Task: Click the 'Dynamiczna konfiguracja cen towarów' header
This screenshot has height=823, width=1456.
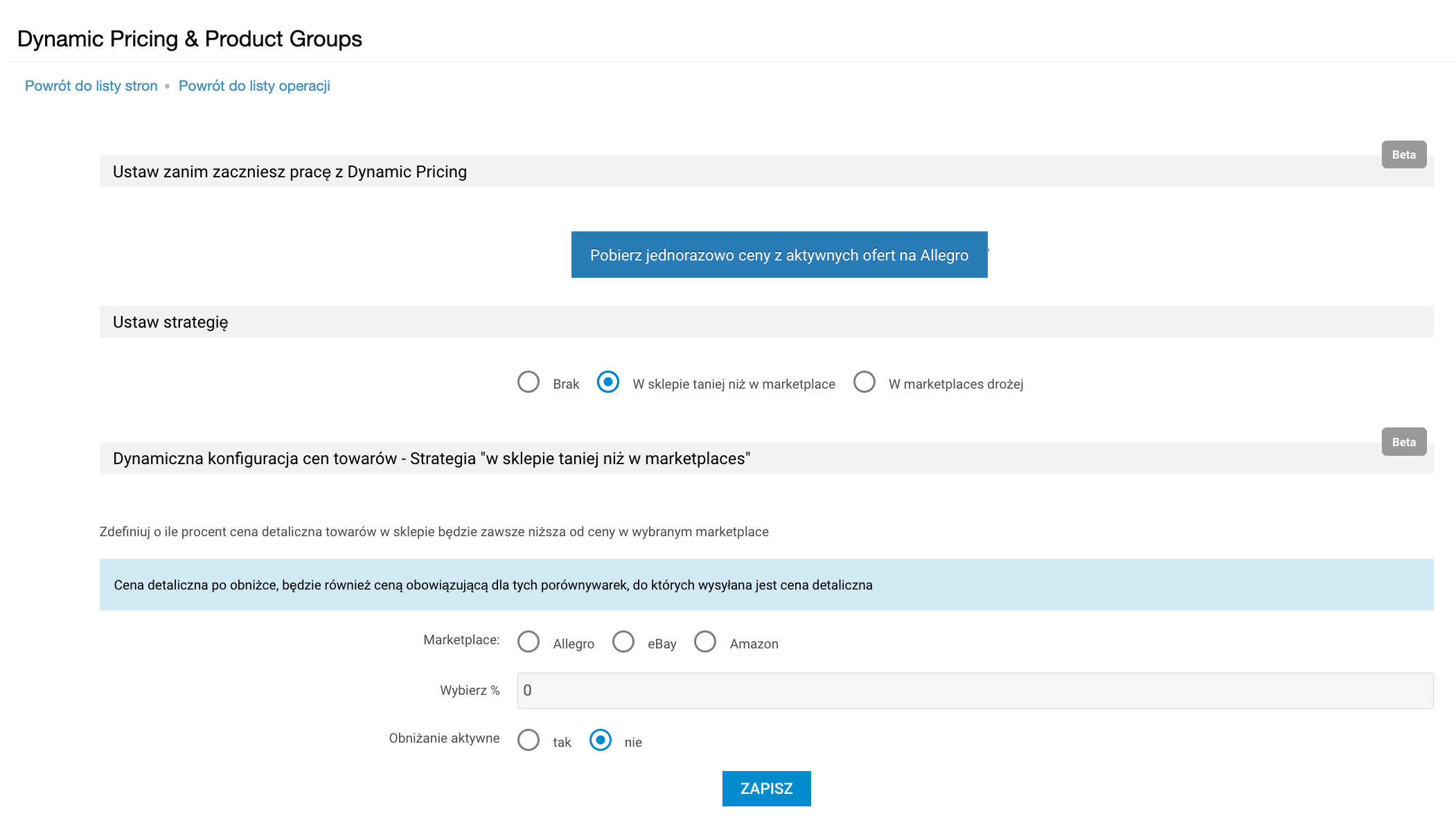Action: point(431,459)
